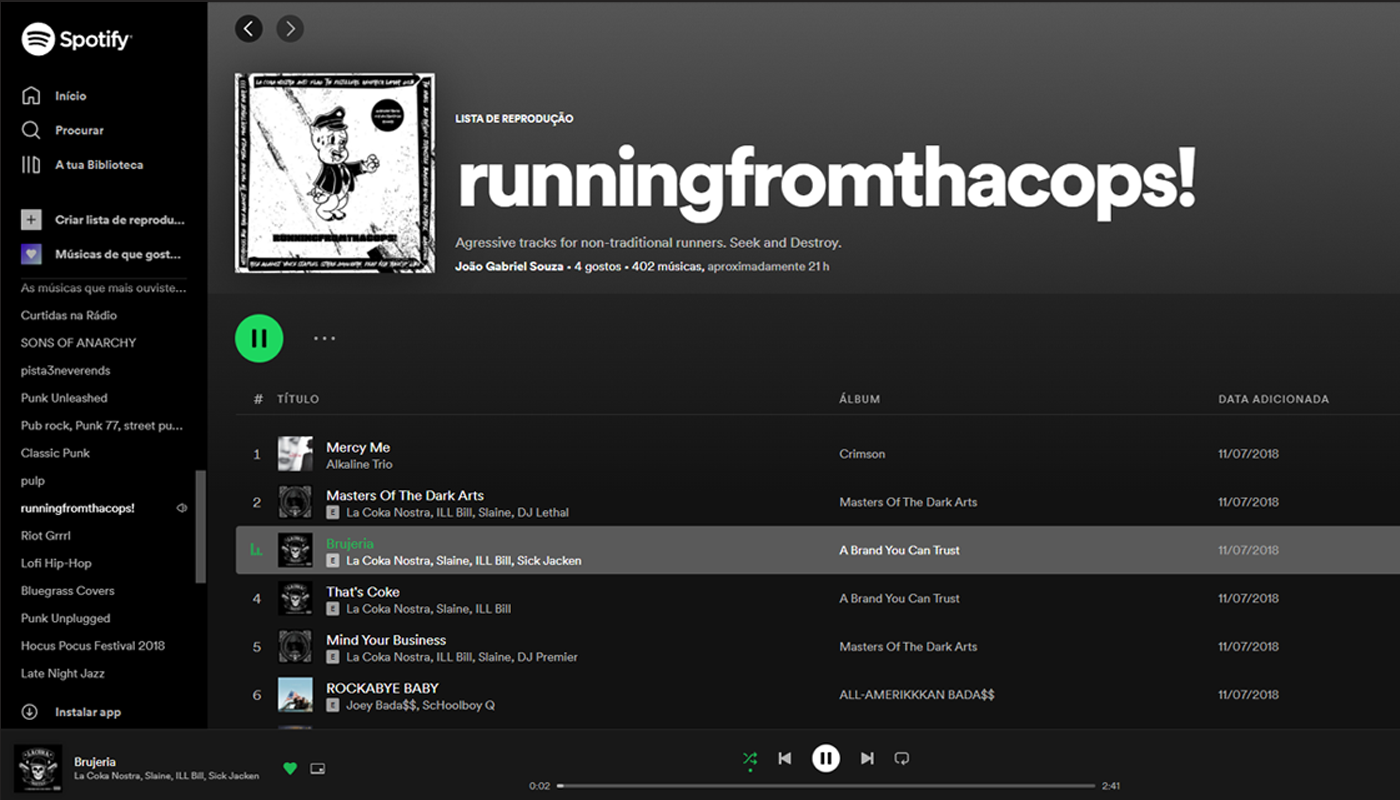The width and height of the screenshot is (1400, 800).
Task: Select SONS OF ANARCHY playlist
Action: click(78, 343)
